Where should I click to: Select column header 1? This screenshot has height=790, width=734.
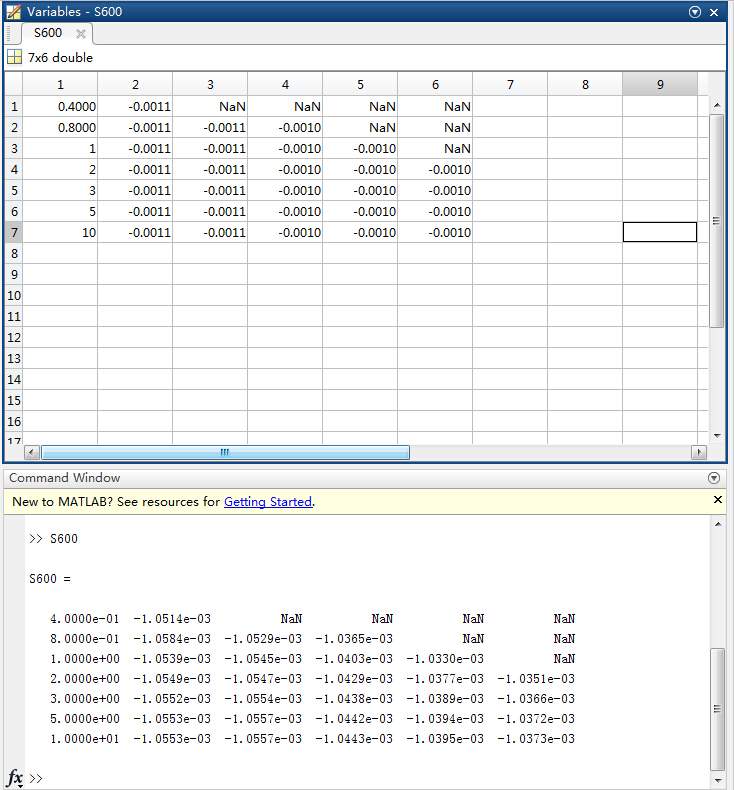[x=60, y=85]
